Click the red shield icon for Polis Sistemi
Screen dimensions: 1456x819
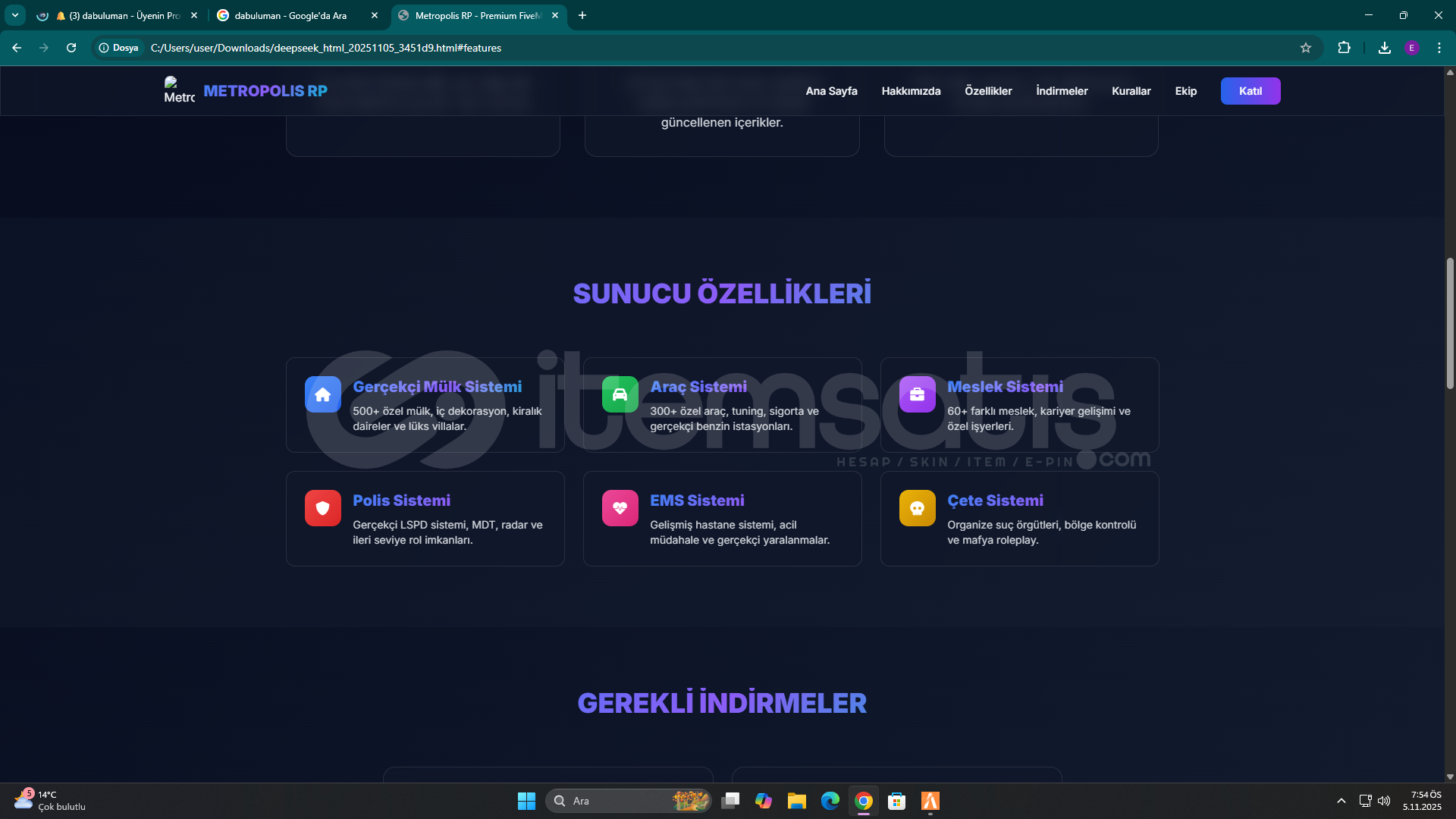click(x=322, y=508)
